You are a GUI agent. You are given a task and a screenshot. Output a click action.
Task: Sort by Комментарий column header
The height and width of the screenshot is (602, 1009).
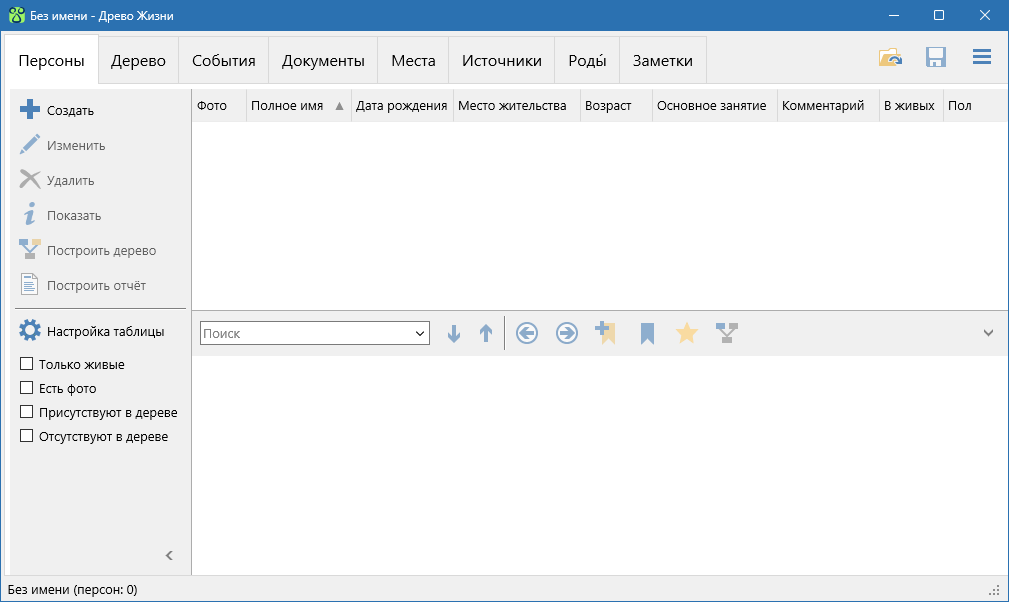click(828, 105)
